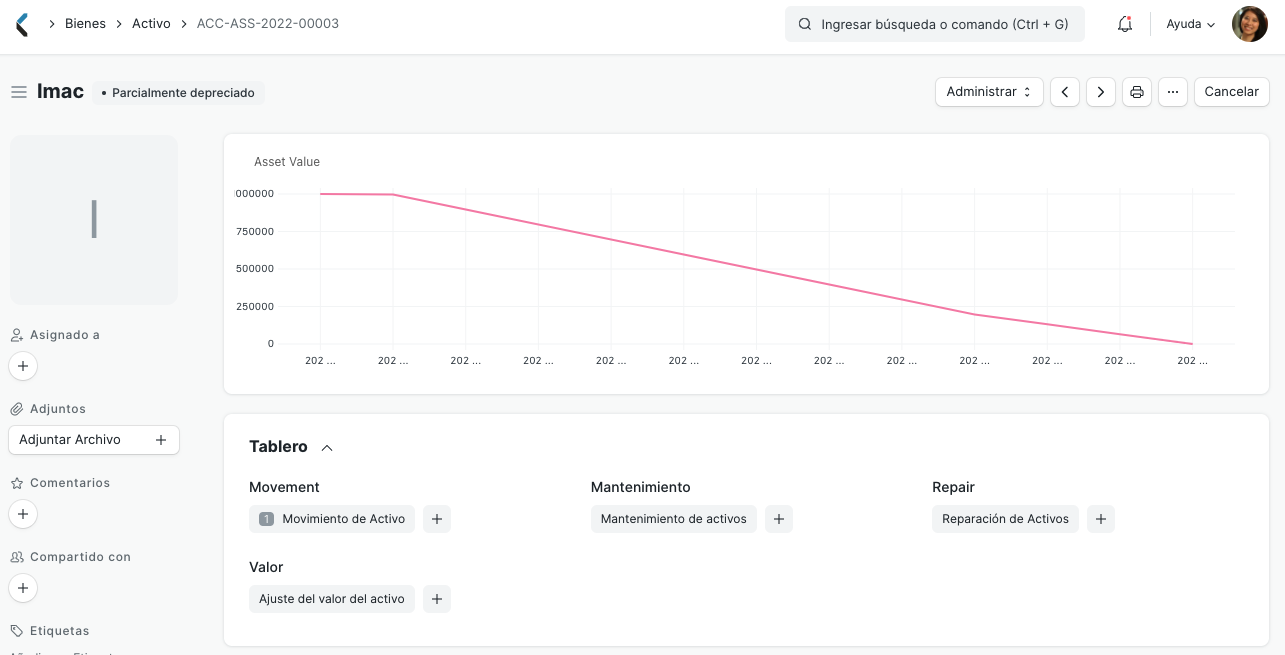Add comment with plus under Comentarios
Screen dimensions: 1285x655
pos(23,515)
